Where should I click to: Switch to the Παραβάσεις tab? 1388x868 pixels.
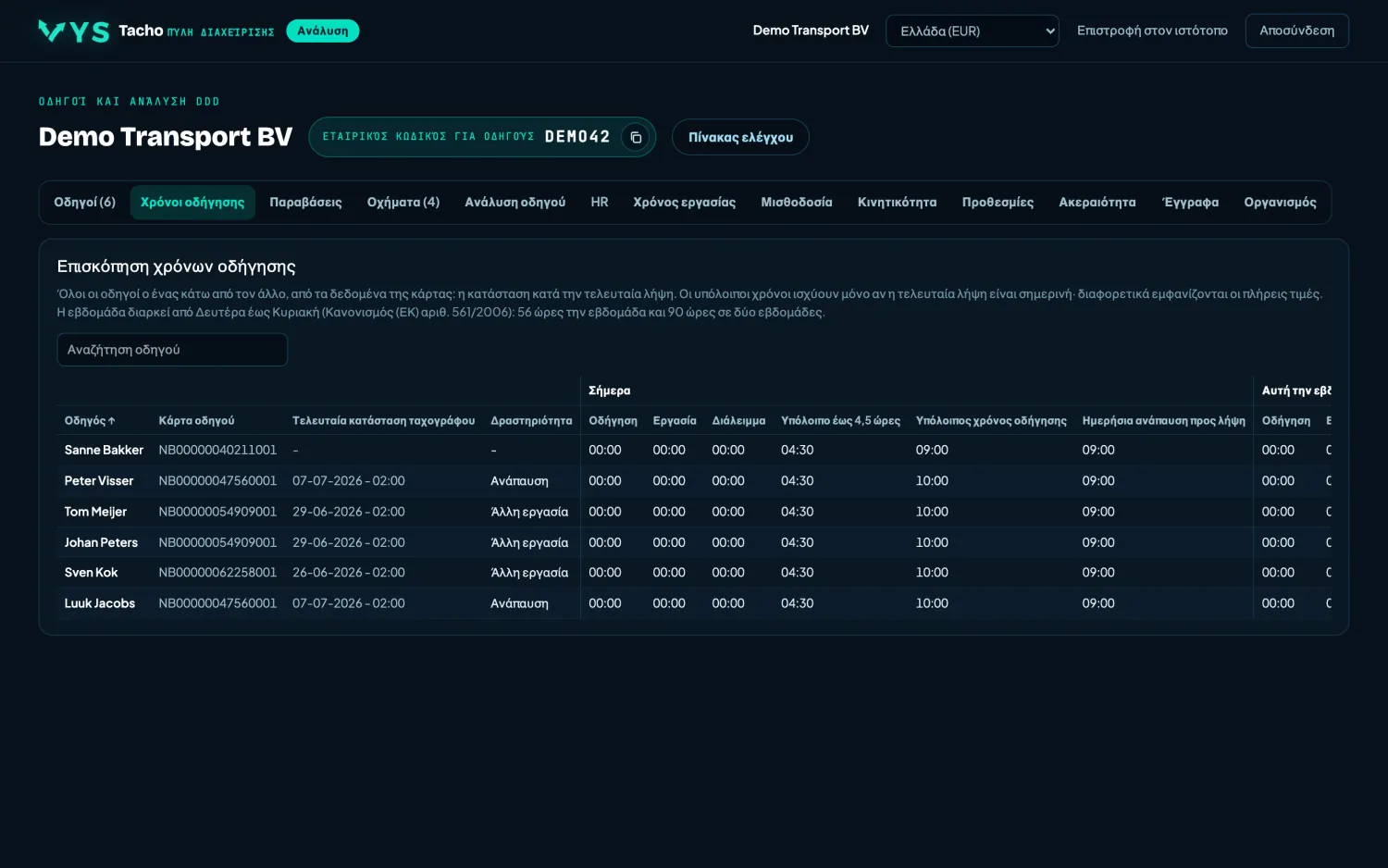point(305,203)
